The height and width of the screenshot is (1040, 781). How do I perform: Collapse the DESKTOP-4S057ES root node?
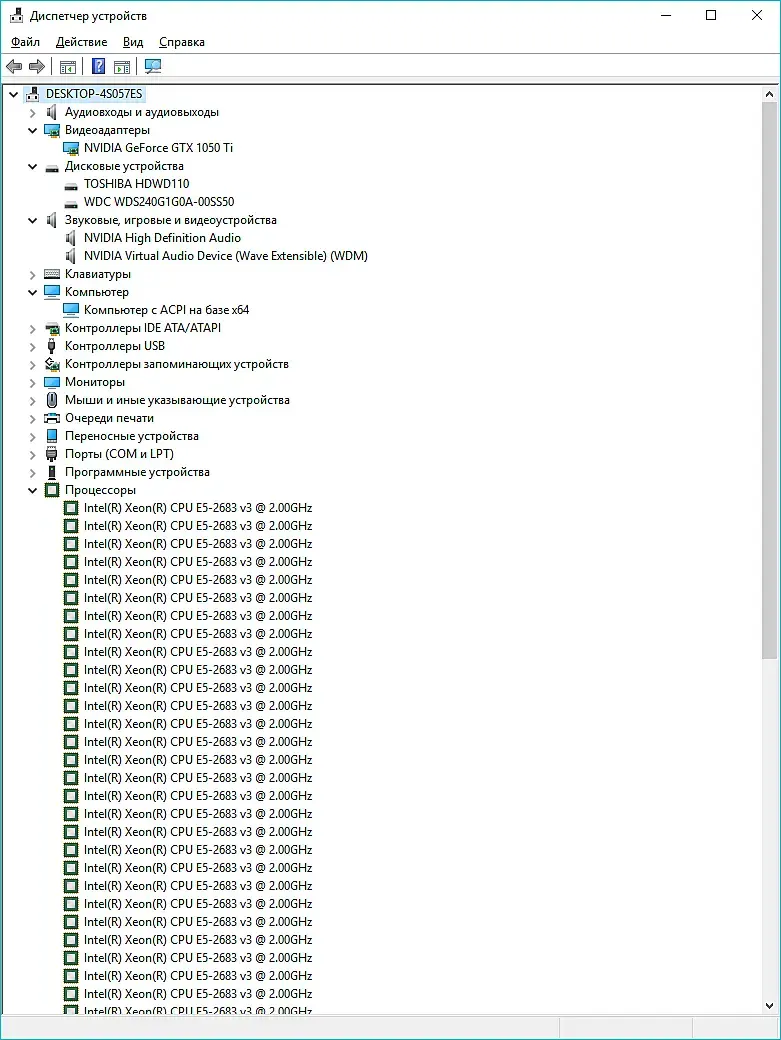13,94
